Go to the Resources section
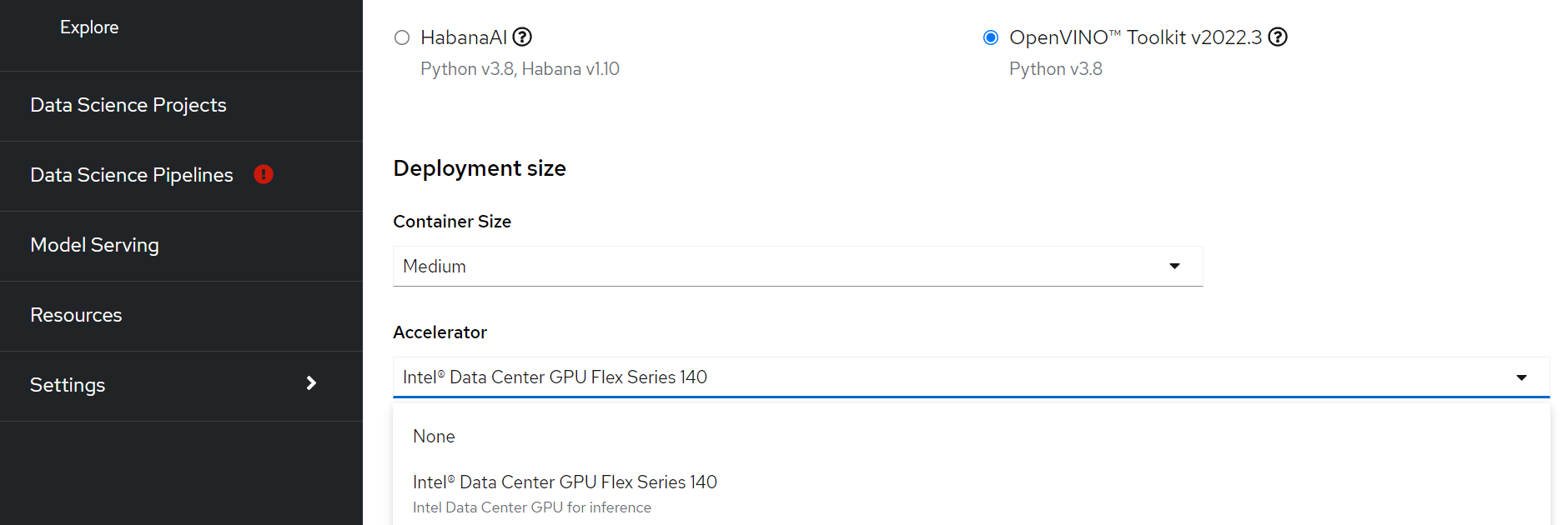The image size is (1568, 525). click(x=76, y=315)
